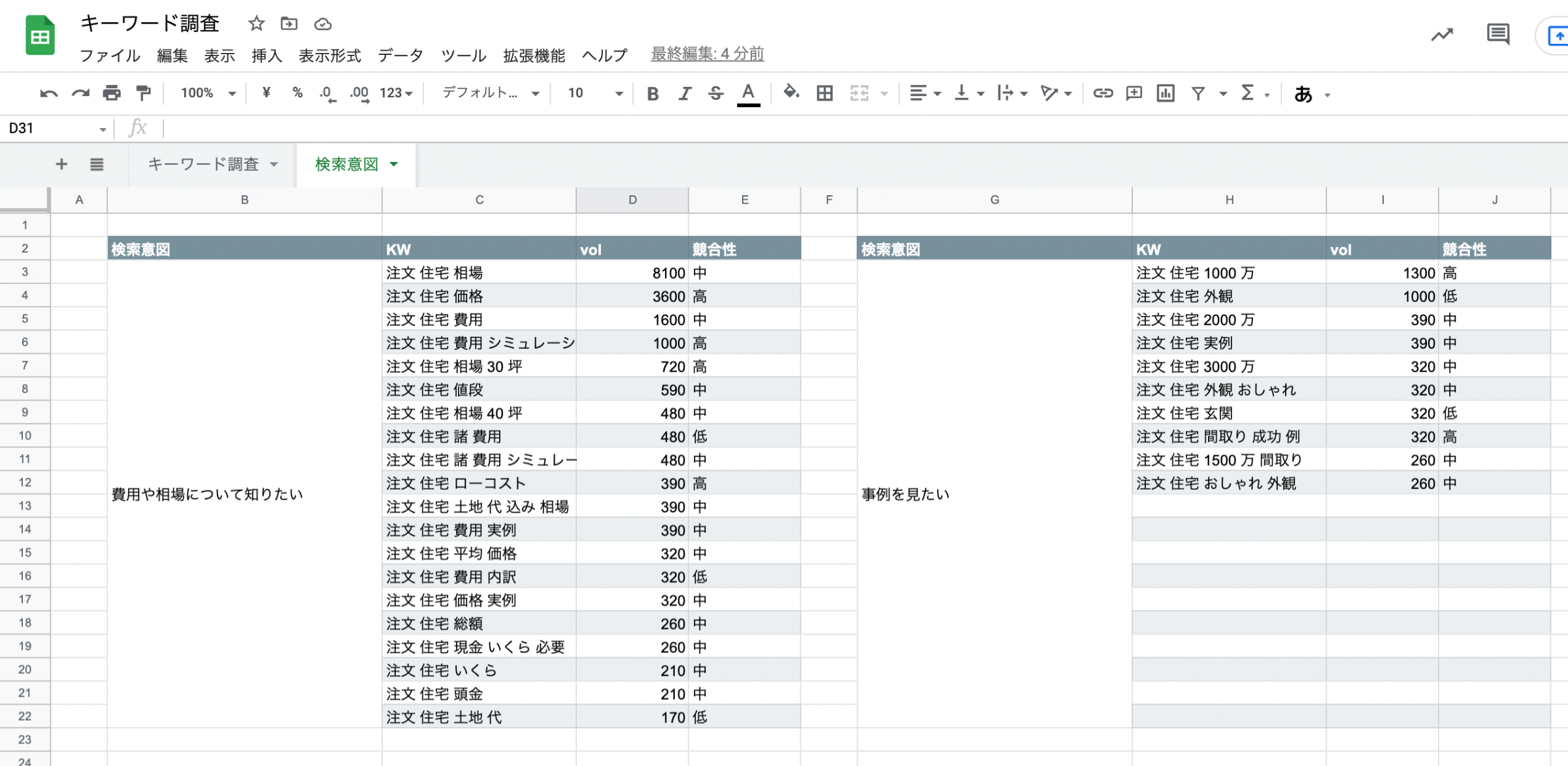The image size is (1568, 766).
Task: Click the document title キーワード調査
Action: 150,24
